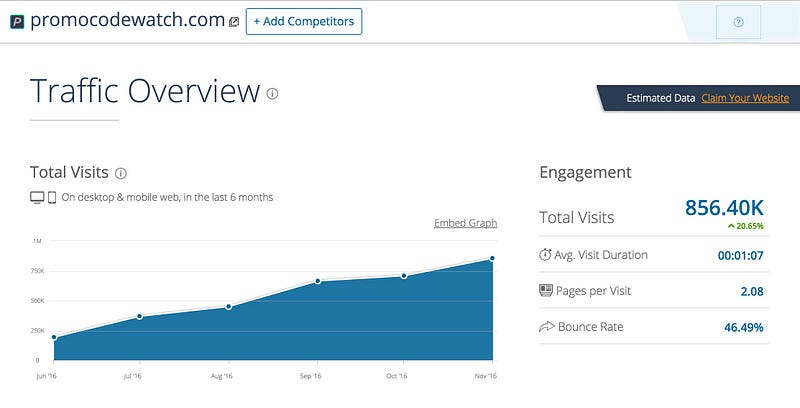Select the Oct '16 data point on graph
Screen dimensions: 800x408
[x=404, y=275]
